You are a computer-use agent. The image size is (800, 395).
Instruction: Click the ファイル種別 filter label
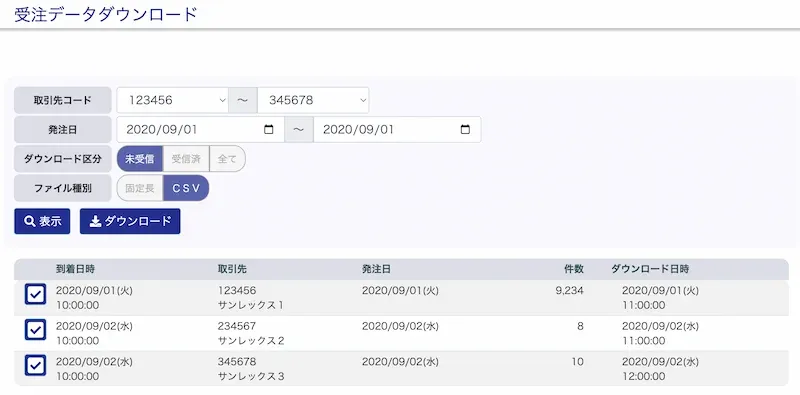click(x=63, y=188)
